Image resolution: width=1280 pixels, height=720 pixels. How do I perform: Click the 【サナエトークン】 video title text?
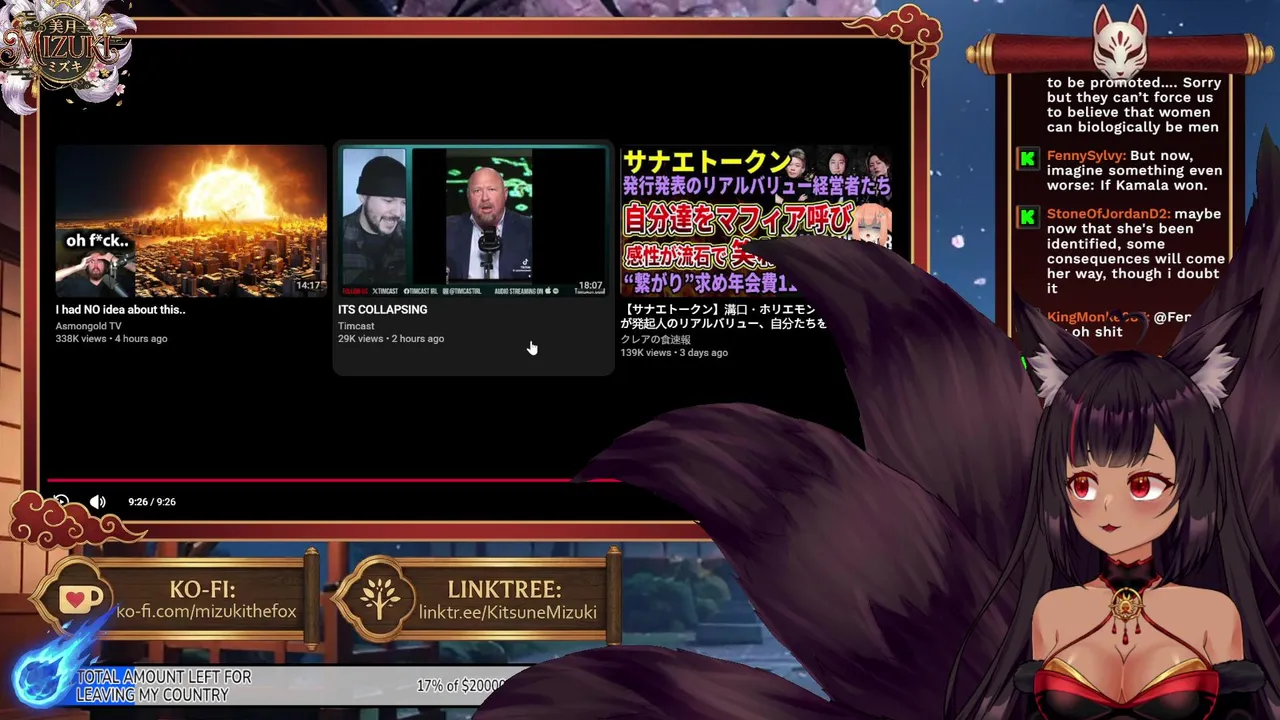pos(723,317)
